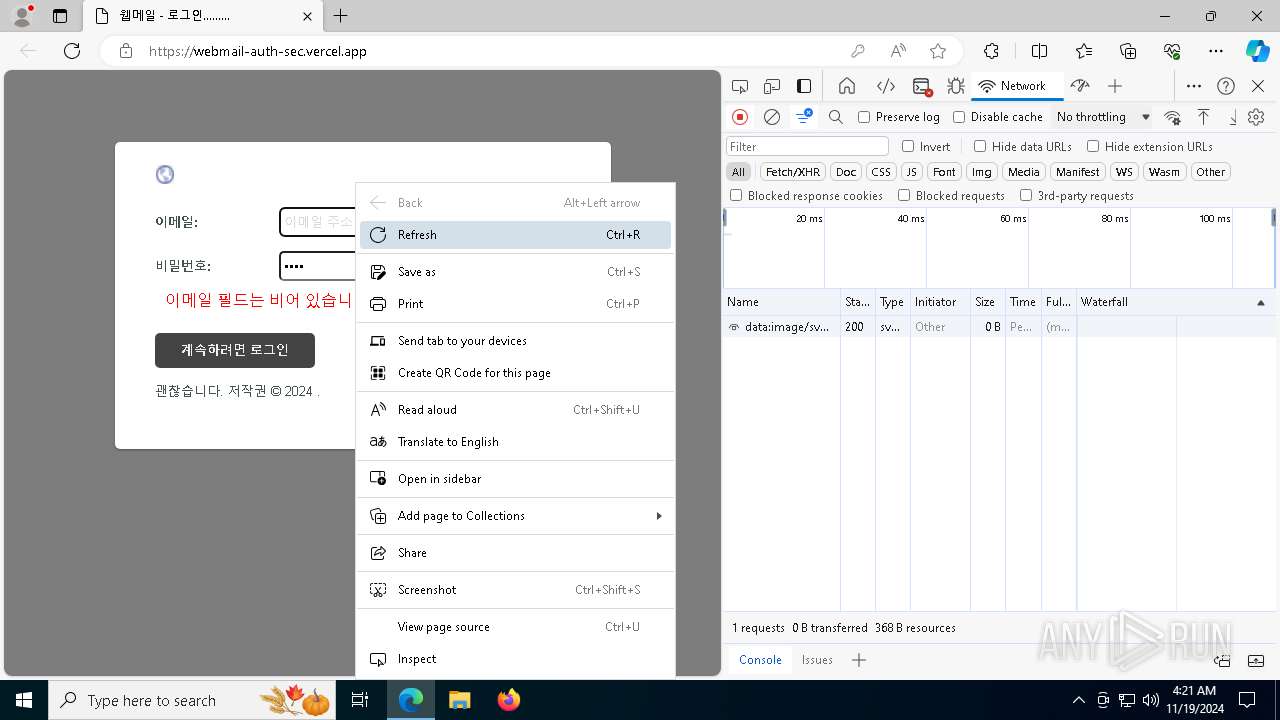Image resolution: width=1280 pixels, height=720 pixels.
Task: Filter requests by WS type
Action: (1125, 172)
